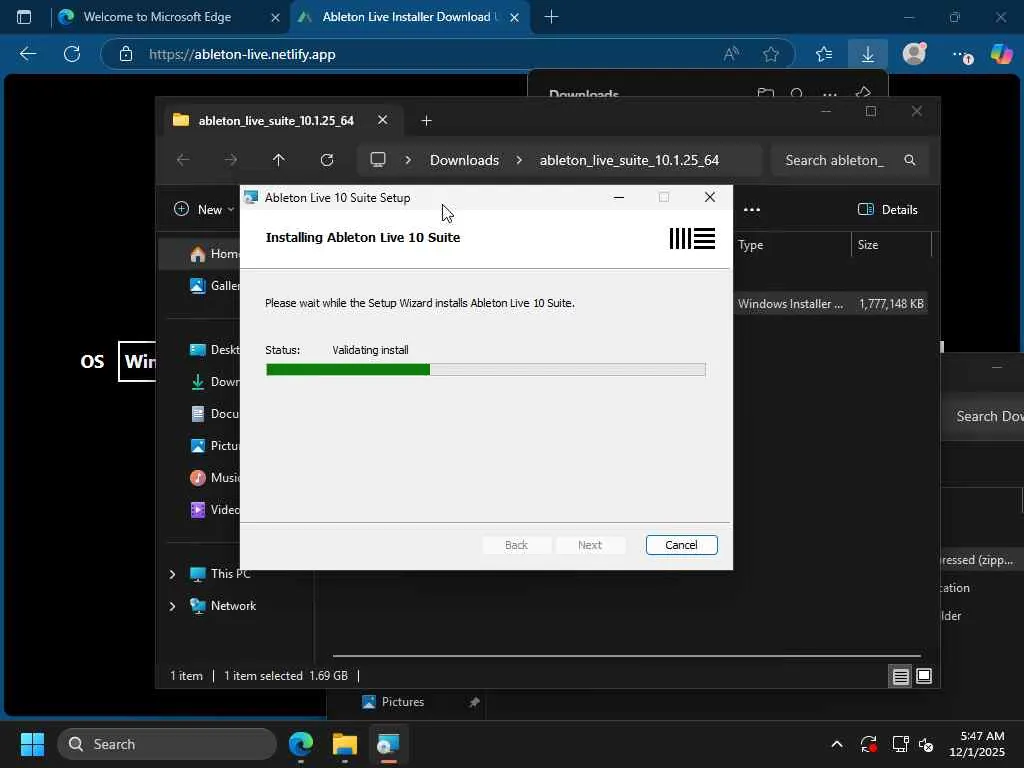This screenshot has width=1024, height=768.
Task: Open the New dropdown in File Explorer
Action: [x=204, y=210]
